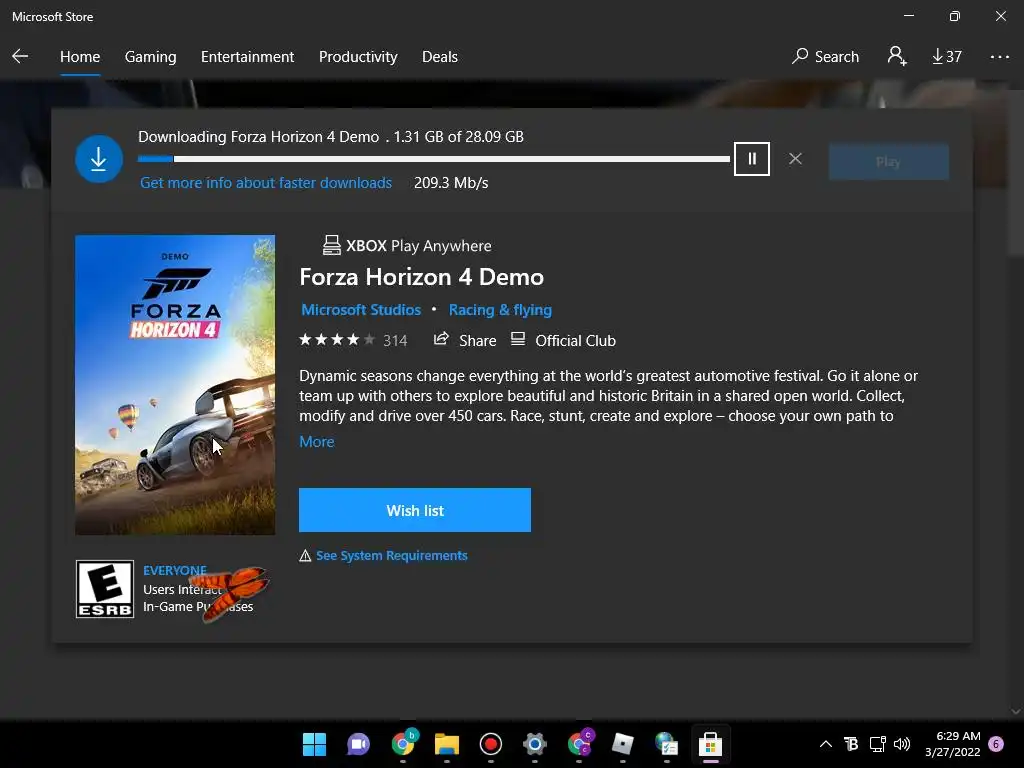
Task: Add the game to Wish list
Action: click(415, 510)
